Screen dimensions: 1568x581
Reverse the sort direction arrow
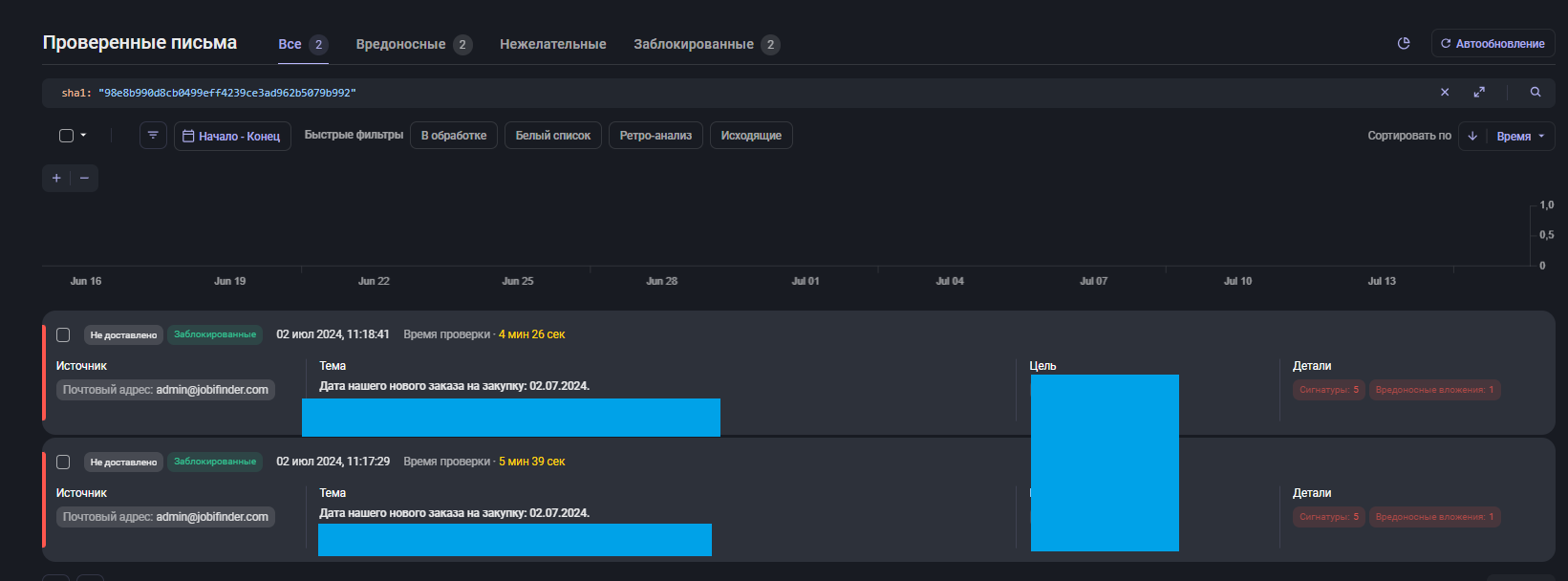(x=1472, y=137)
